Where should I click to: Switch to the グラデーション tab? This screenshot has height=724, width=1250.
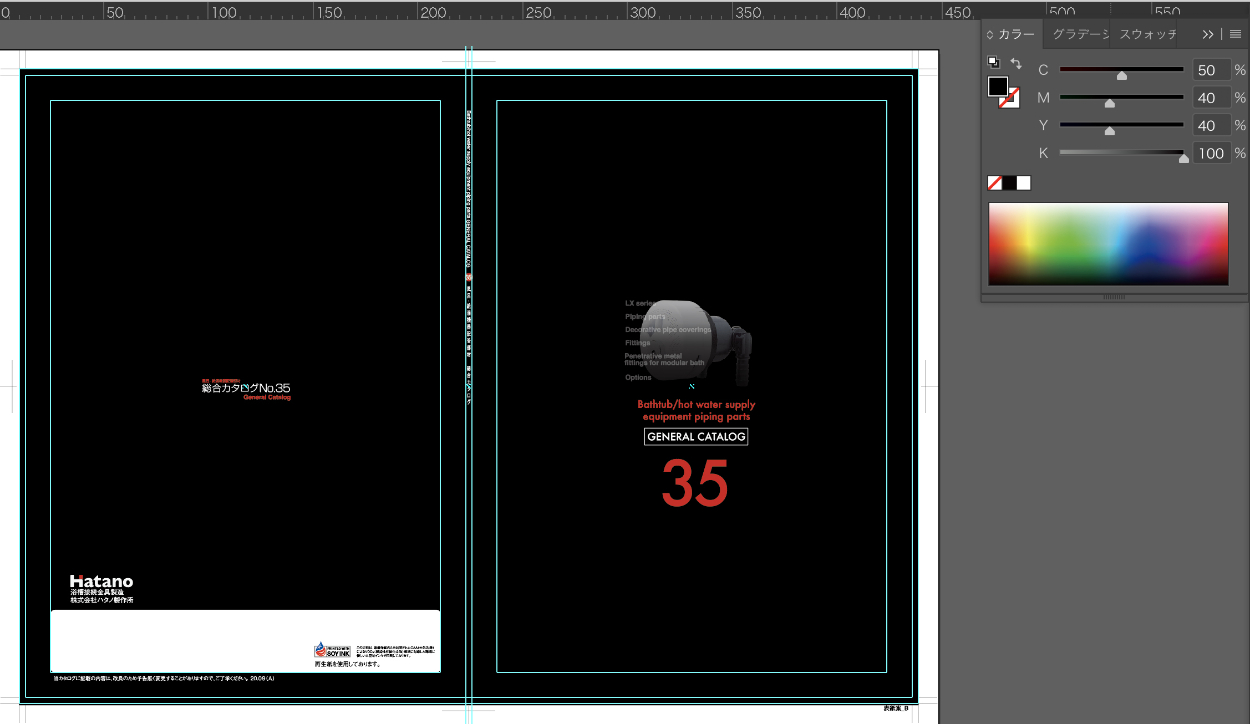coord(1080,34)
